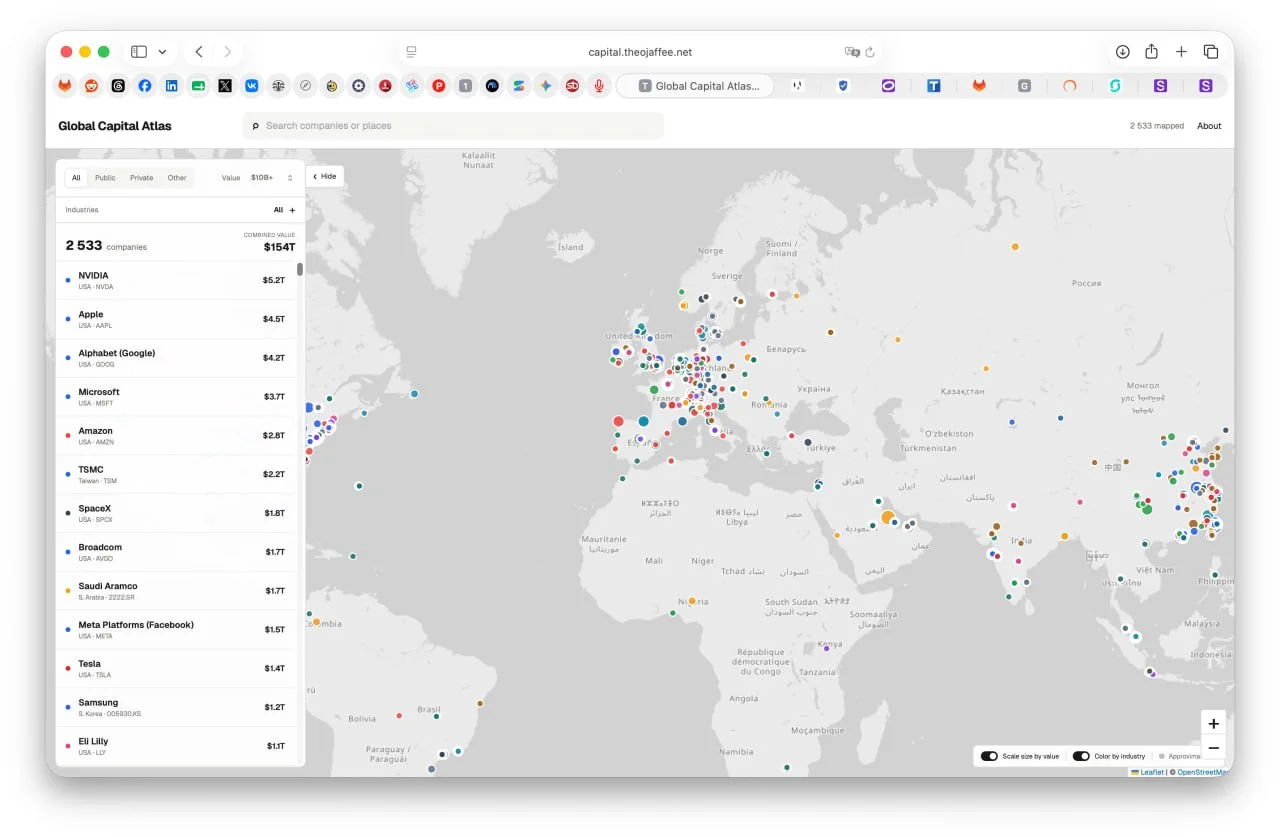Screen dimensions: 1280x837
Task: Open the four-point sparkle bookmark icon
Action: (545, 86)
